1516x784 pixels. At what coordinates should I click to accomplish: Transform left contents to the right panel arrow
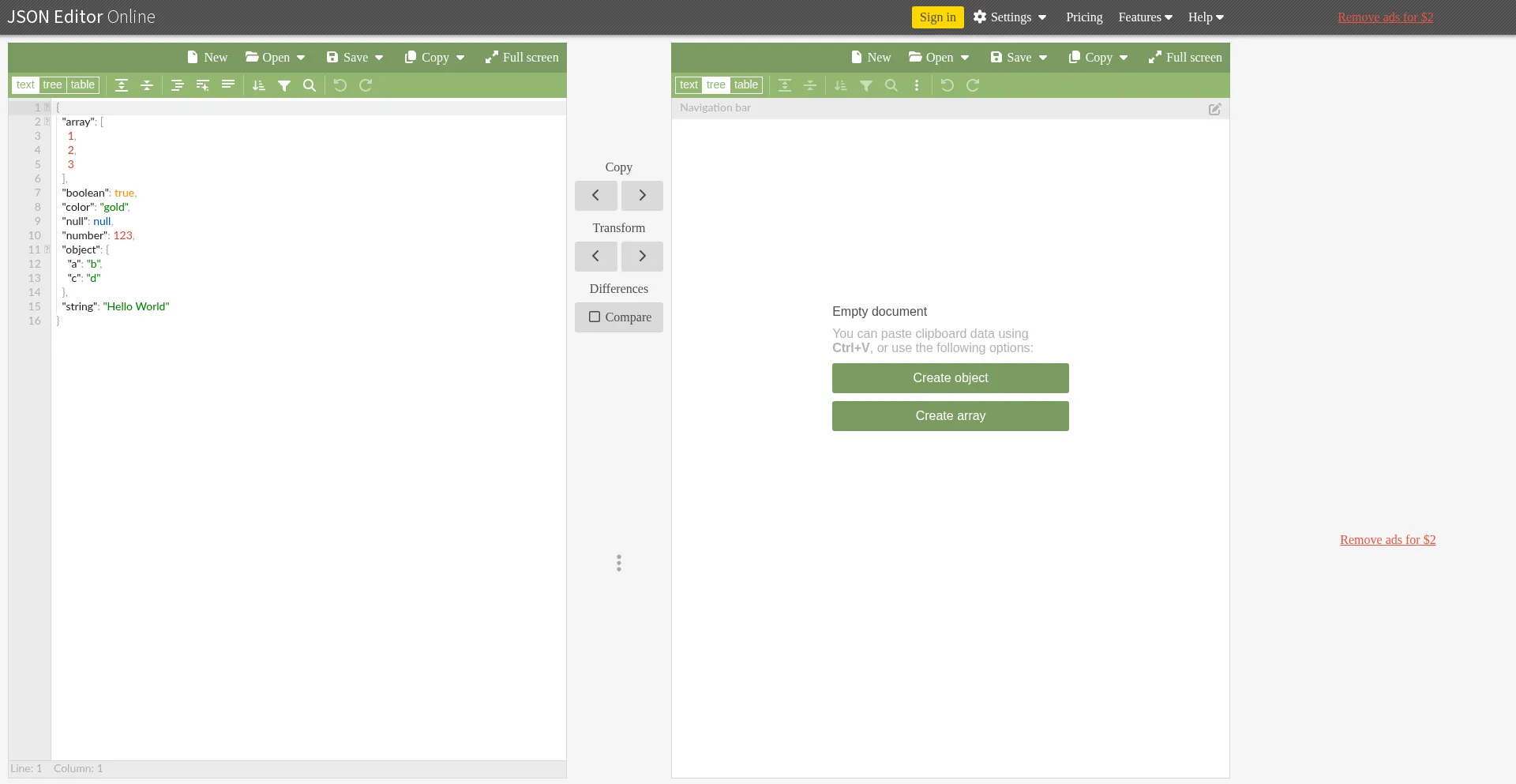pyautogui.click(x=642, y=257)
